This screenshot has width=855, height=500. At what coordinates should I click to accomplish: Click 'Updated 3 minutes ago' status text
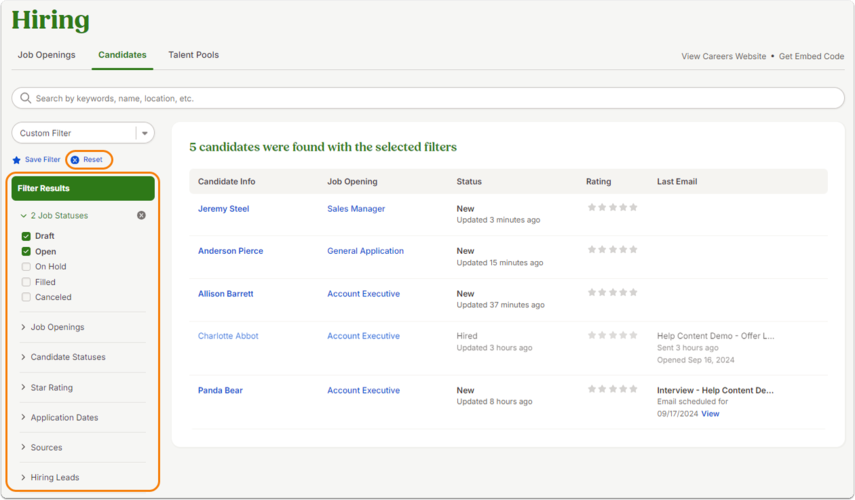tap(498, 220)
